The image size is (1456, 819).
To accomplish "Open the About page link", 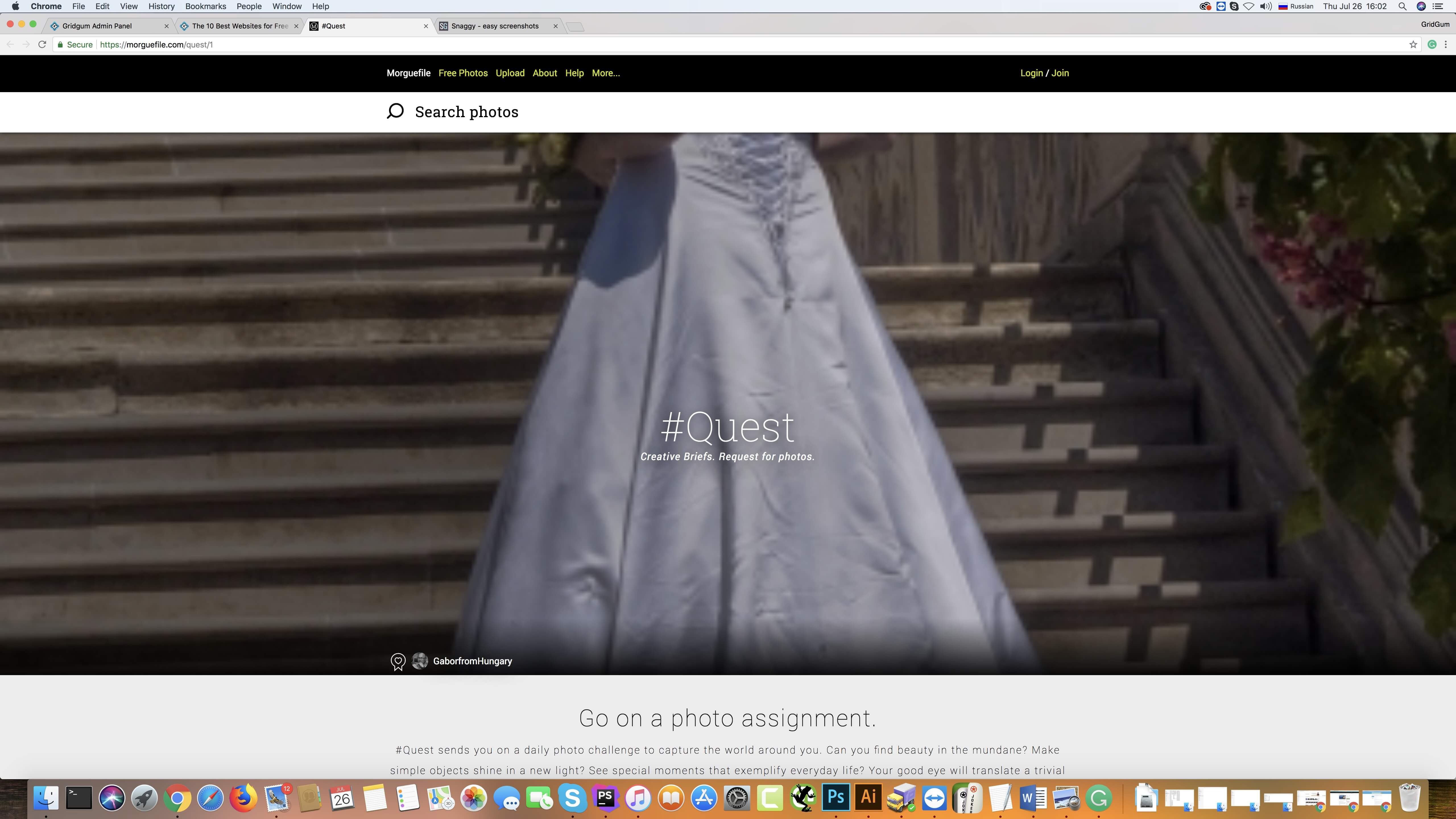I will click(544, 73).
